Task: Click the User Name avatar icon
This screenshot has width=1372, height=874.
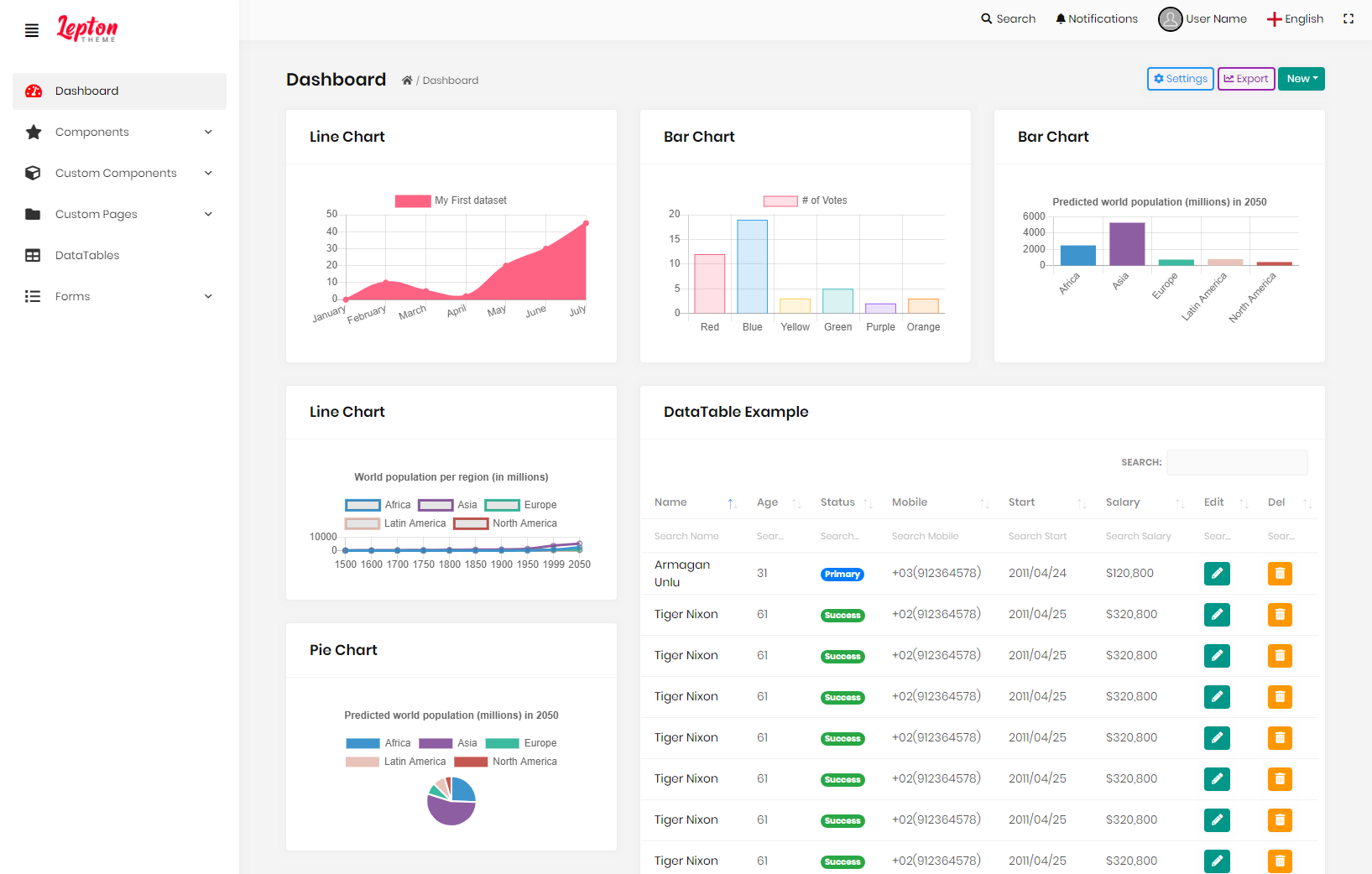Action: [1170, 18]
